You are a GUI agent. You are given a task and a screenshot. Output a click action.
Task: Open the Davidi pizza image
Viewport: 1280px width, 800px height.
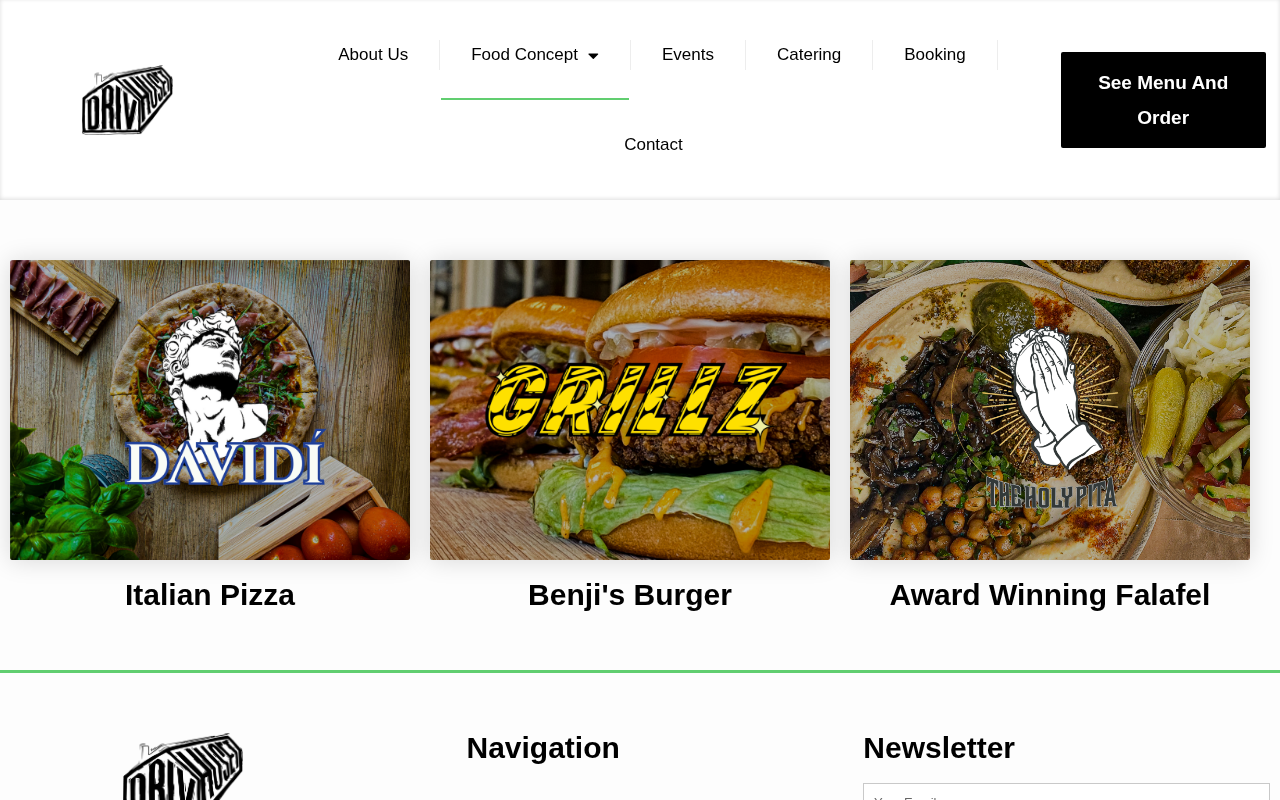click(210, 410)
